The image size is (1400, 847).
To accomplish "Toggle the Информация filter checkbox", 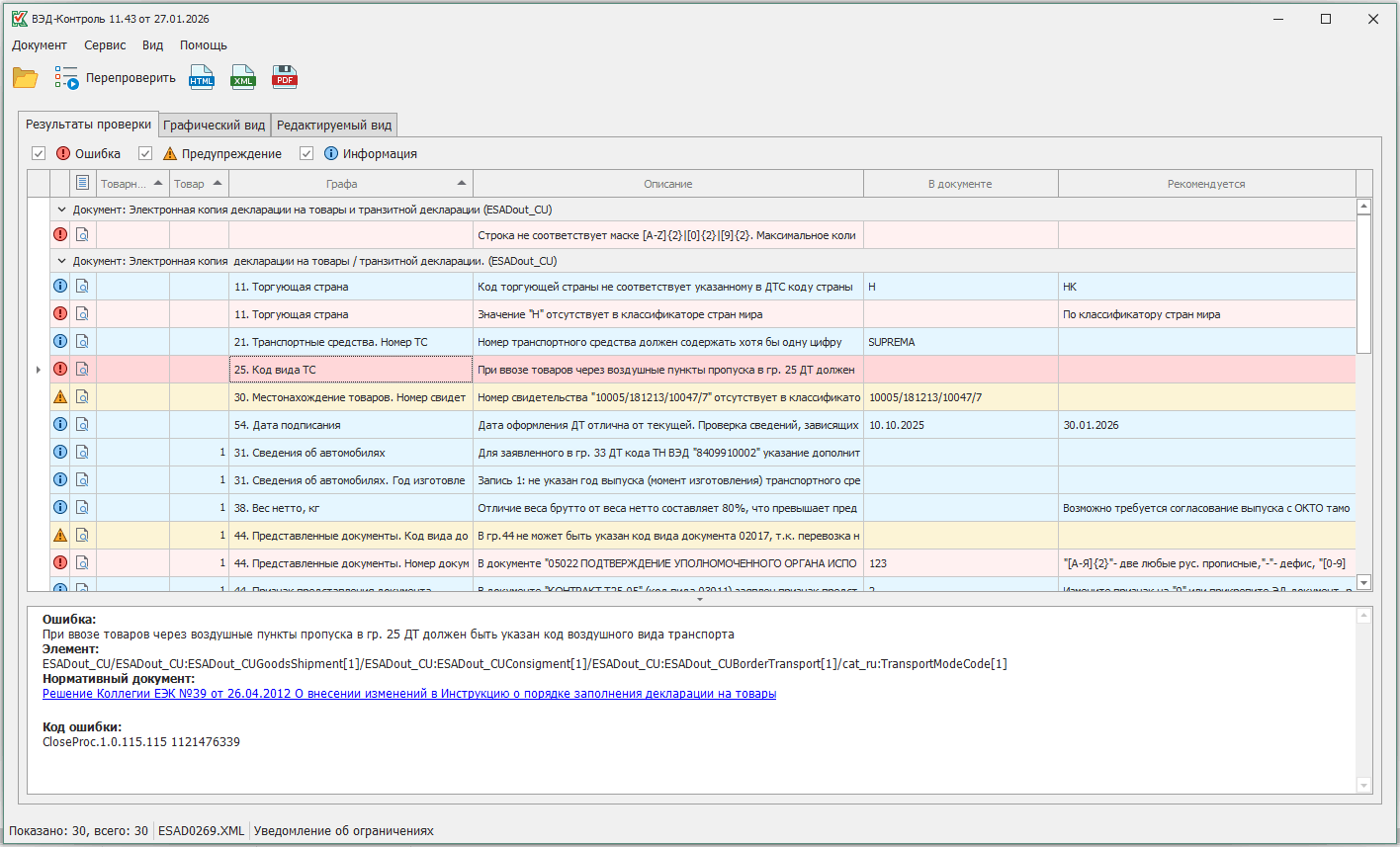I will (x=306, y=154).
